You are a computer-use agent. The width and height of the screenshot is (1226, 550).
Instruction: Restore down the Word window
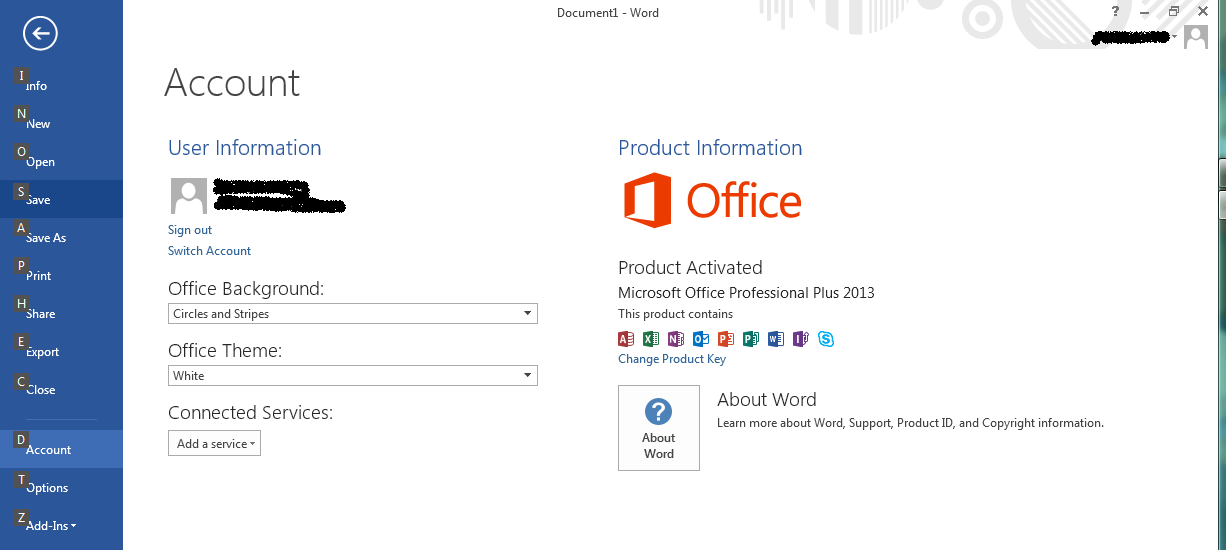click(x=1174, y=12)
